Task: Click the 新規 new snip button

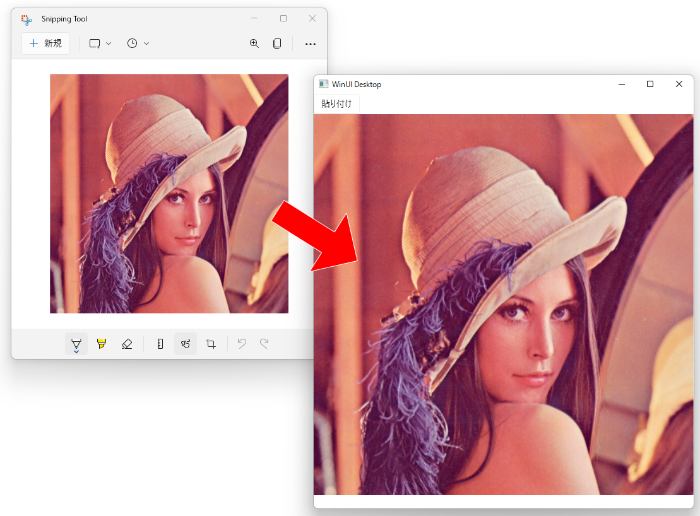Action: 46,43
